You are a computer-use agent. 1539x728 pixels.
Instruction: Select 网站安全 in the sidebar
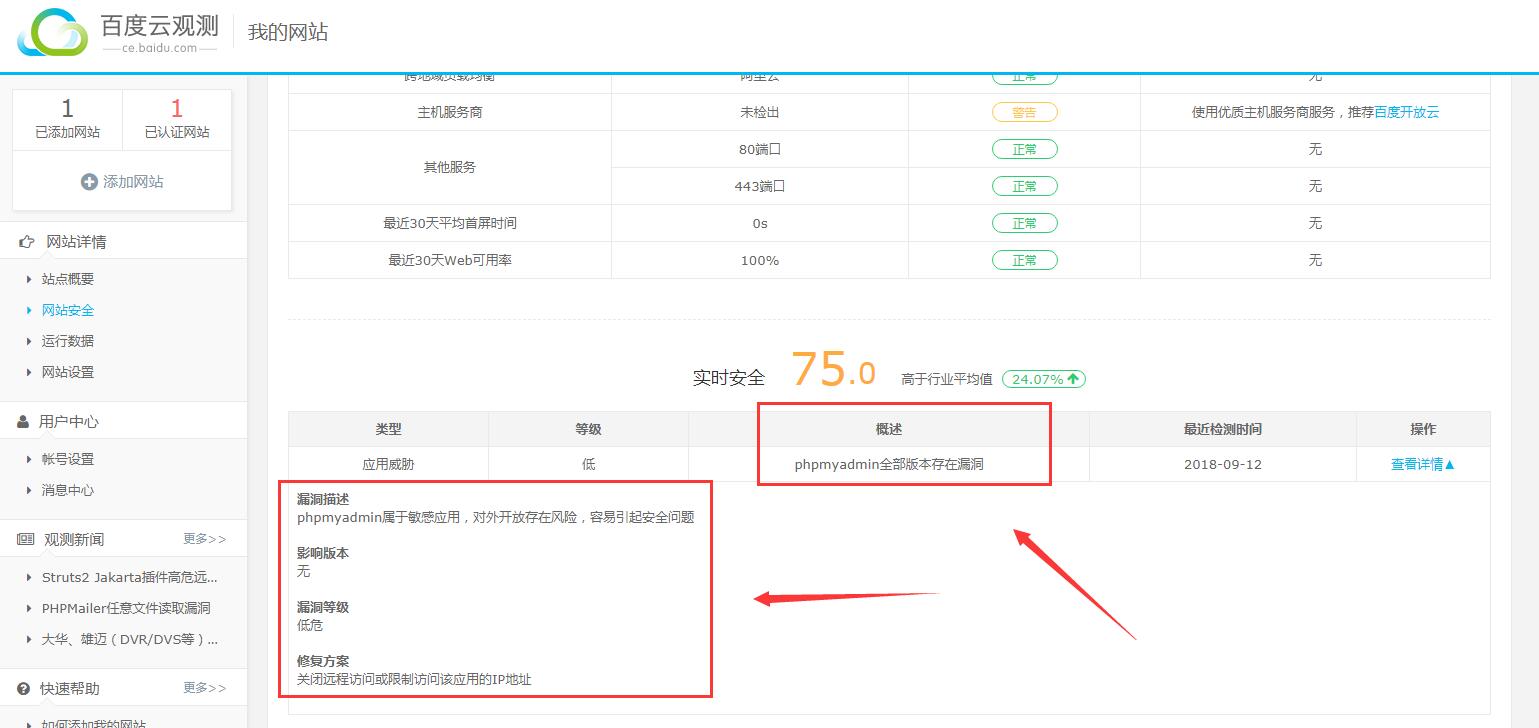click(67, 310)
